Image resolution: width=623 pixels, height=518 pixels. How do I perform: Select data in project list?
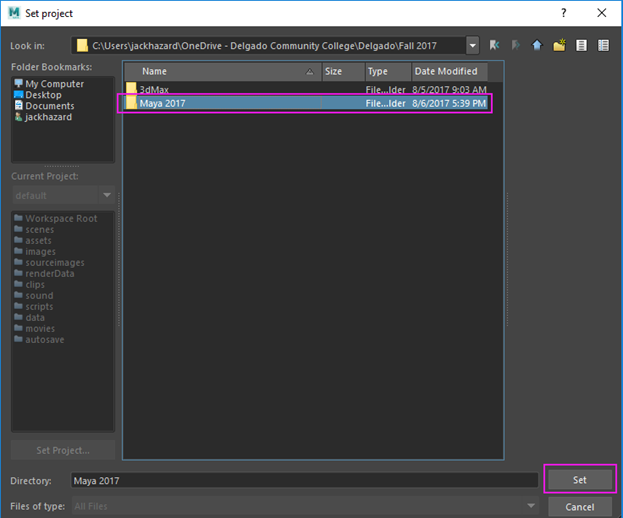pos(35,318)
